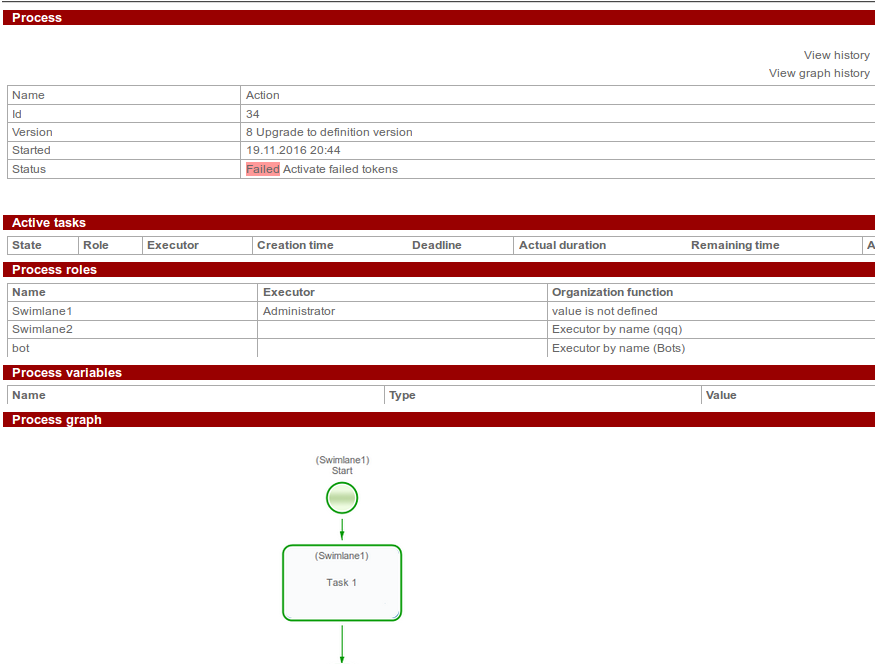Expand the Process variables section header
Viewport: 875px width, 664px height.
66,373
